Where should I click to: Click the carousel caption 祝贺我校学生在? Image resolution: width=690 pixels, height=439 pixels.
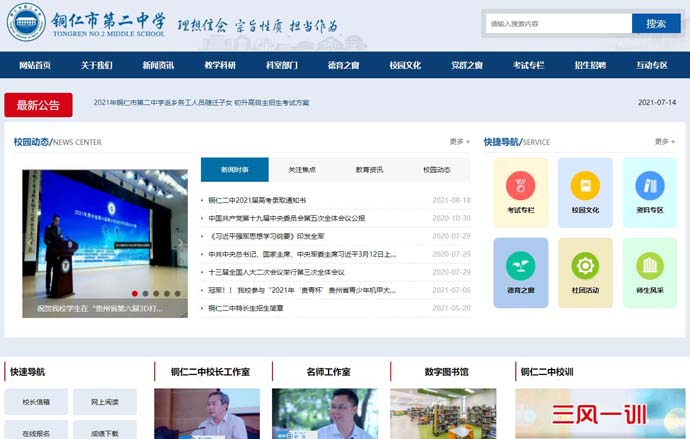point(99,308)
